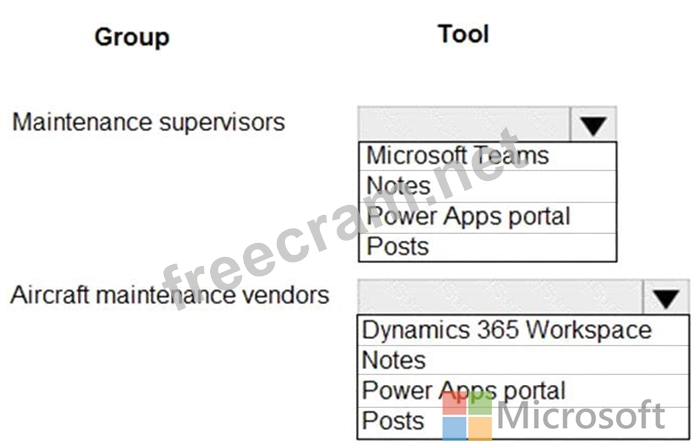
Task: Click the Maintenance supervisors label
Action: pos(148,122)
